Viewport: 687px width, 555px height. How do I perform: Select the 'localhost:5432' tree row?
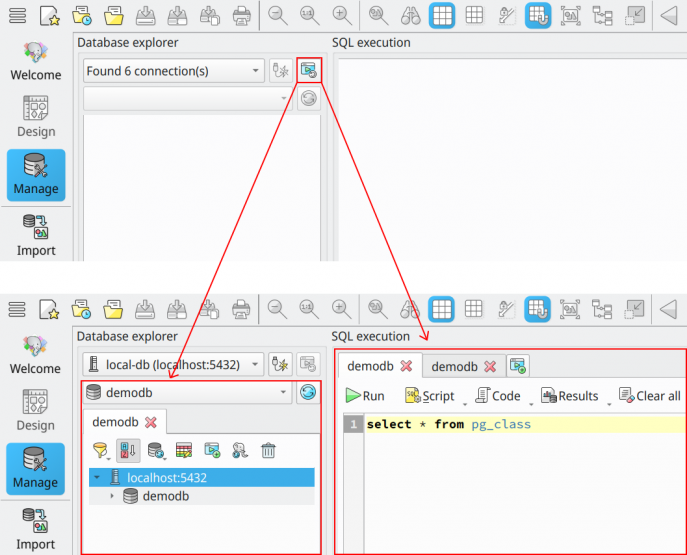tap(202, 477)
